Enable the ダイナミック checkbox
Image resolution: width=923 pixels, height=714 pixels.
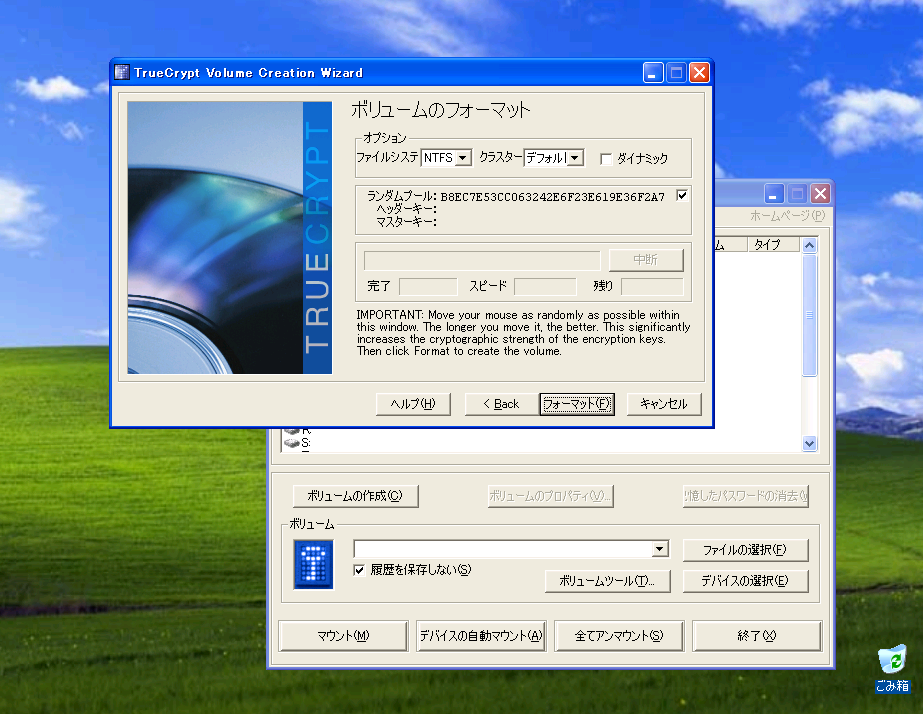click(x=606, y=159)
